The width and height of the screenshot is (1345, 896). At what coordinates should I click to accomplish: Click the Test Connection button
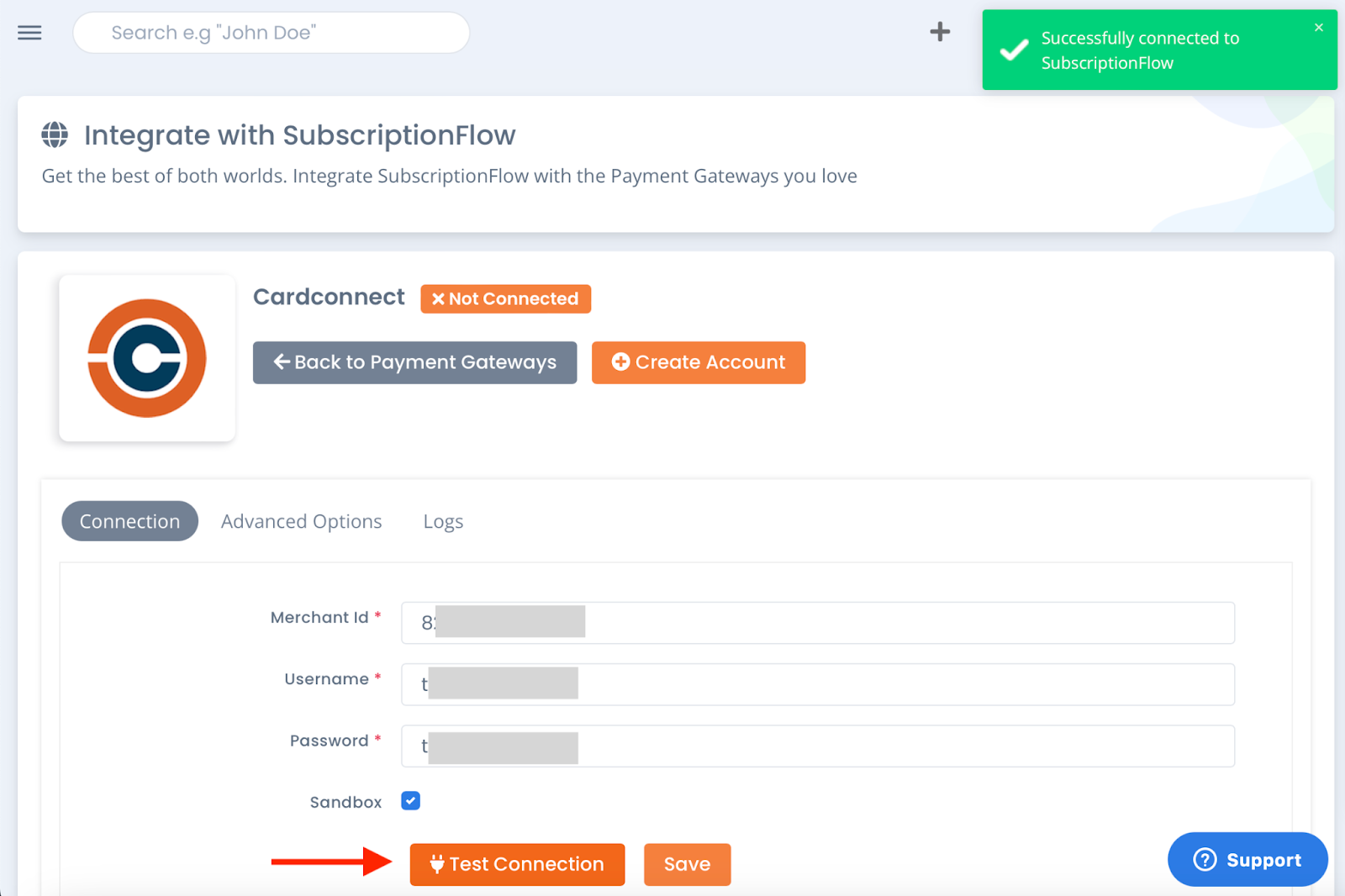517,864
